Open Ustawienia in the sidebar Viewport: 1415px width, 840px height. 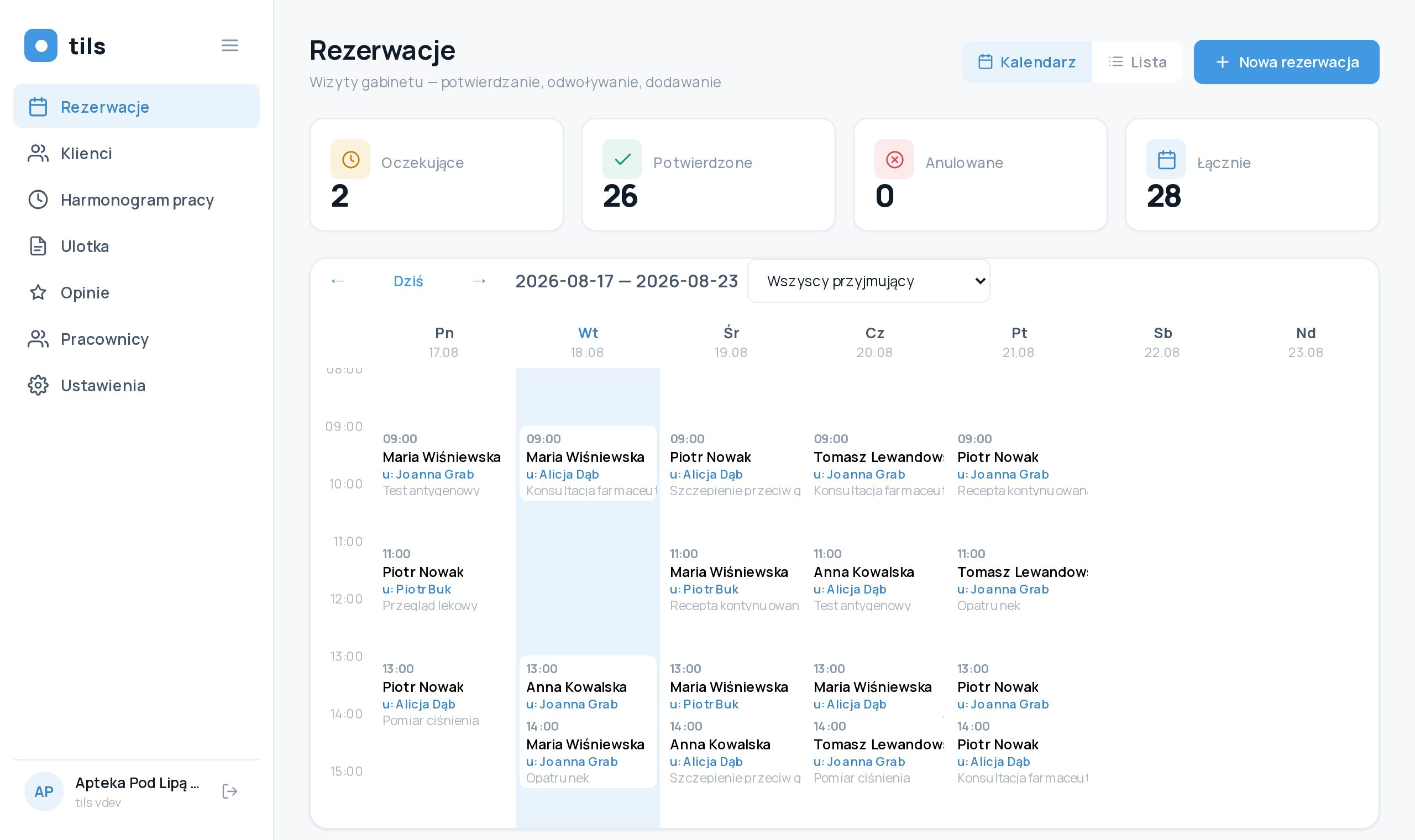(137, 385)
